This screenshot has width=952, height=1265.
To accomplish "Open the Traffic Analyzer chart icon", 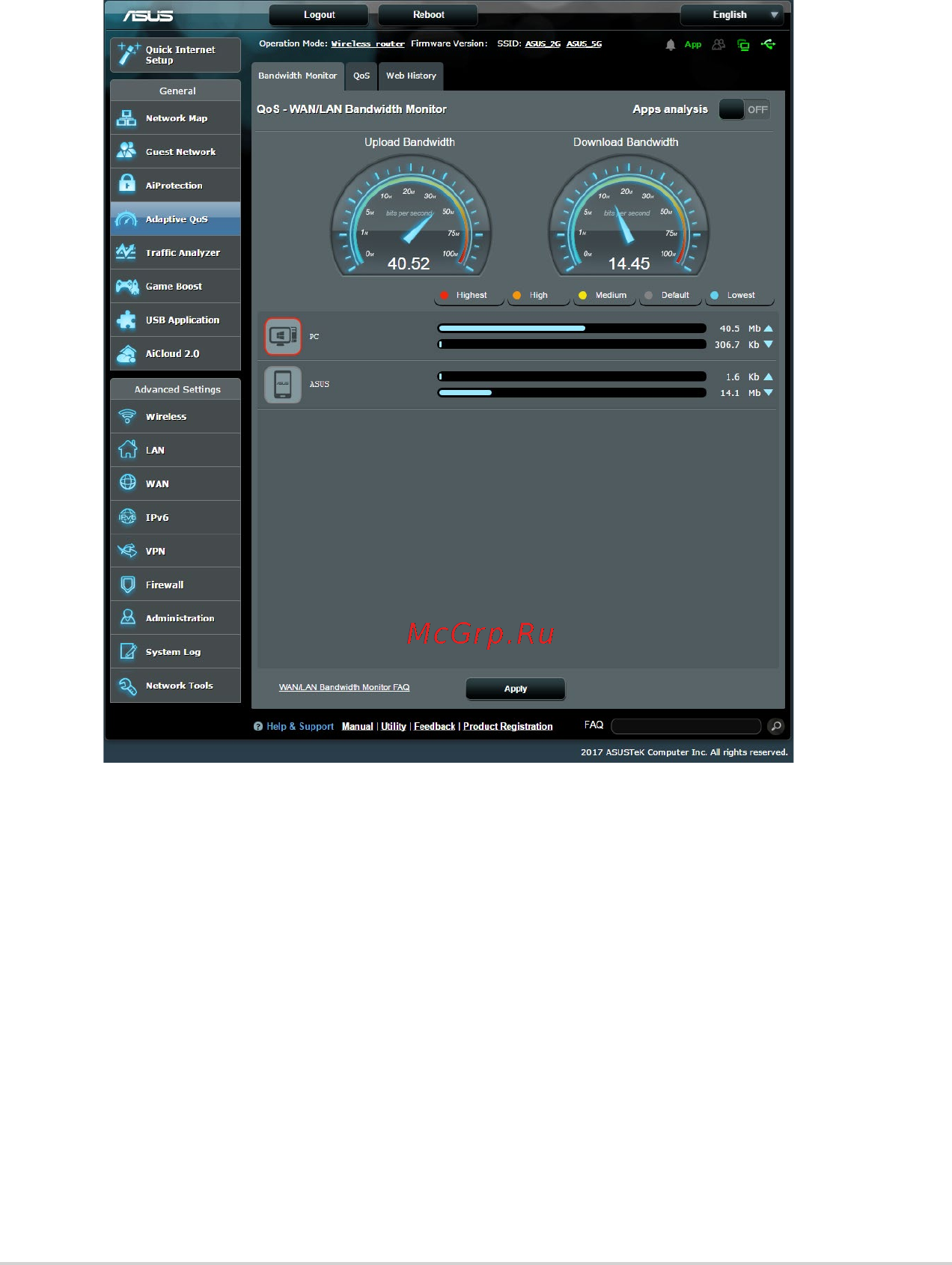I will click(x=126, y=252).
